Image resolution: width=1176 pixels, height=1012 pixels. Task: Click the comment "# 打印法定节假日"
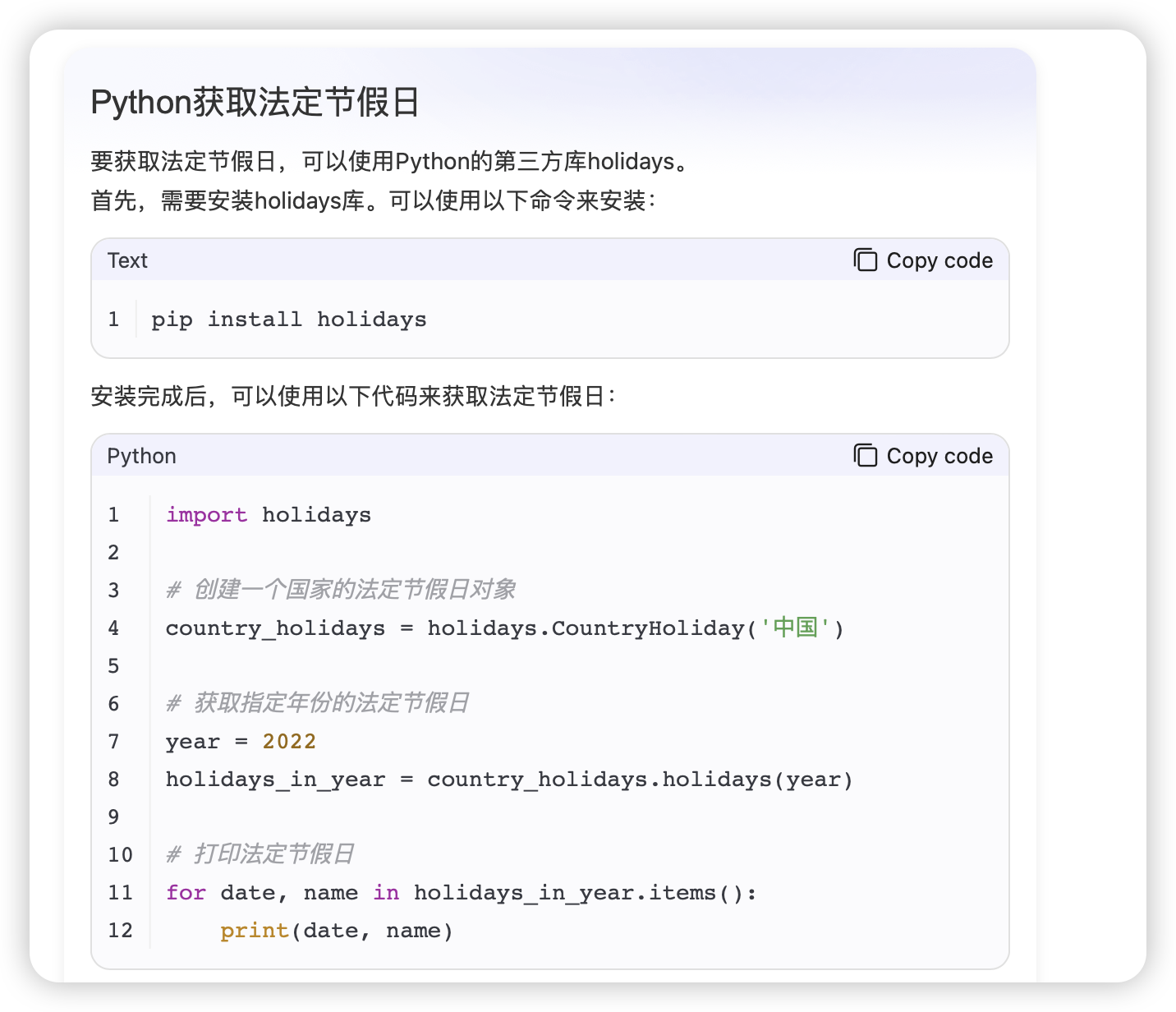click(260, 854)
